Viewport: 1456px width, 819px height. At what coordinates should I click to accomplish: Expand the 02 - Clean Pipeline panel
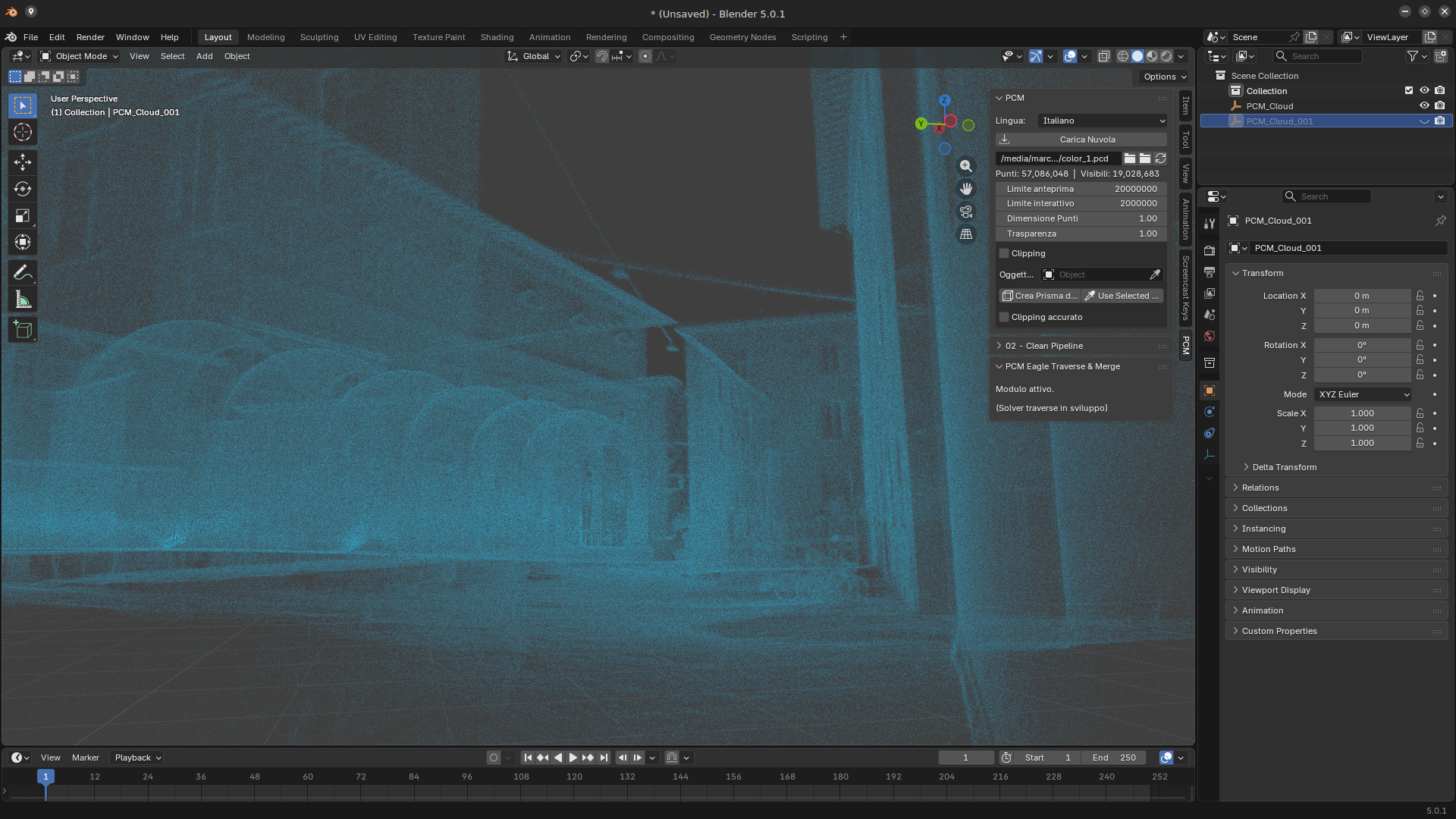(x=1081, y=346)
